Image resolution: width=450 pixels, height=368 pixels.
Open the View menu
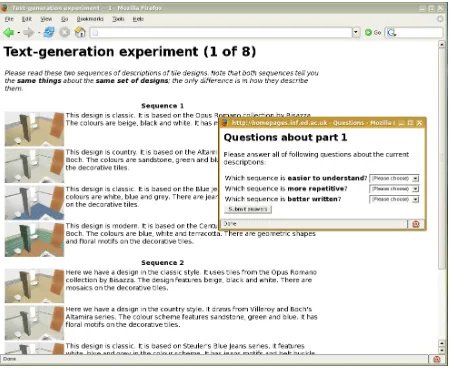point(46,19)
